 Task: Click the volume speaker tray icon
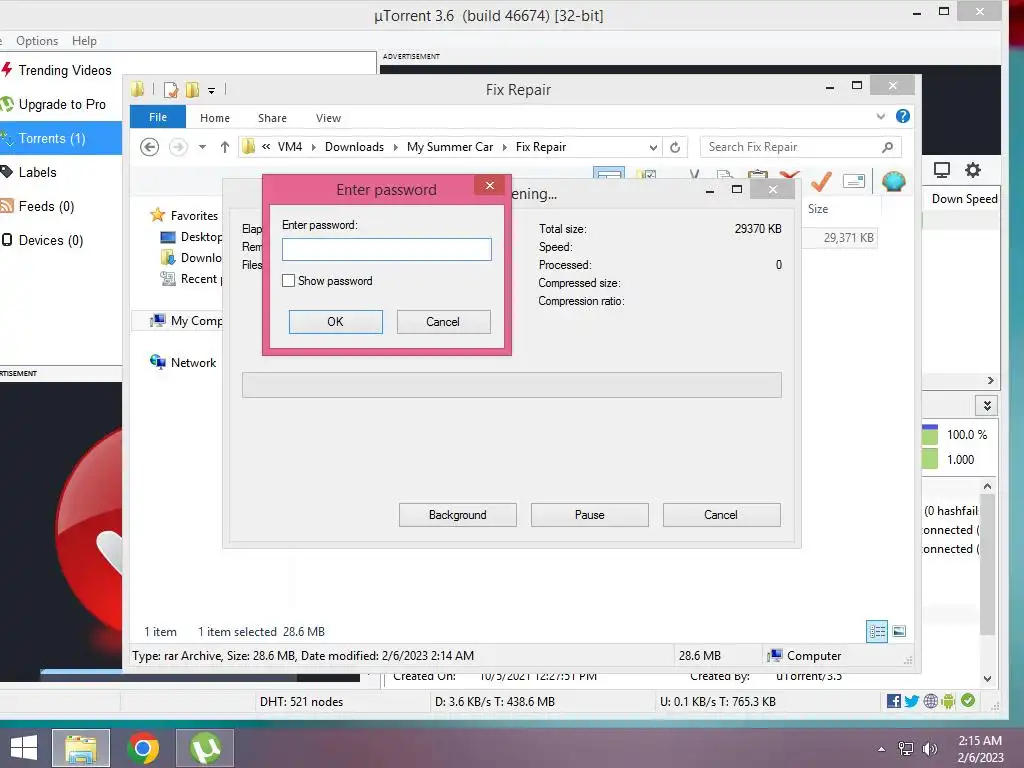[929, 748]
